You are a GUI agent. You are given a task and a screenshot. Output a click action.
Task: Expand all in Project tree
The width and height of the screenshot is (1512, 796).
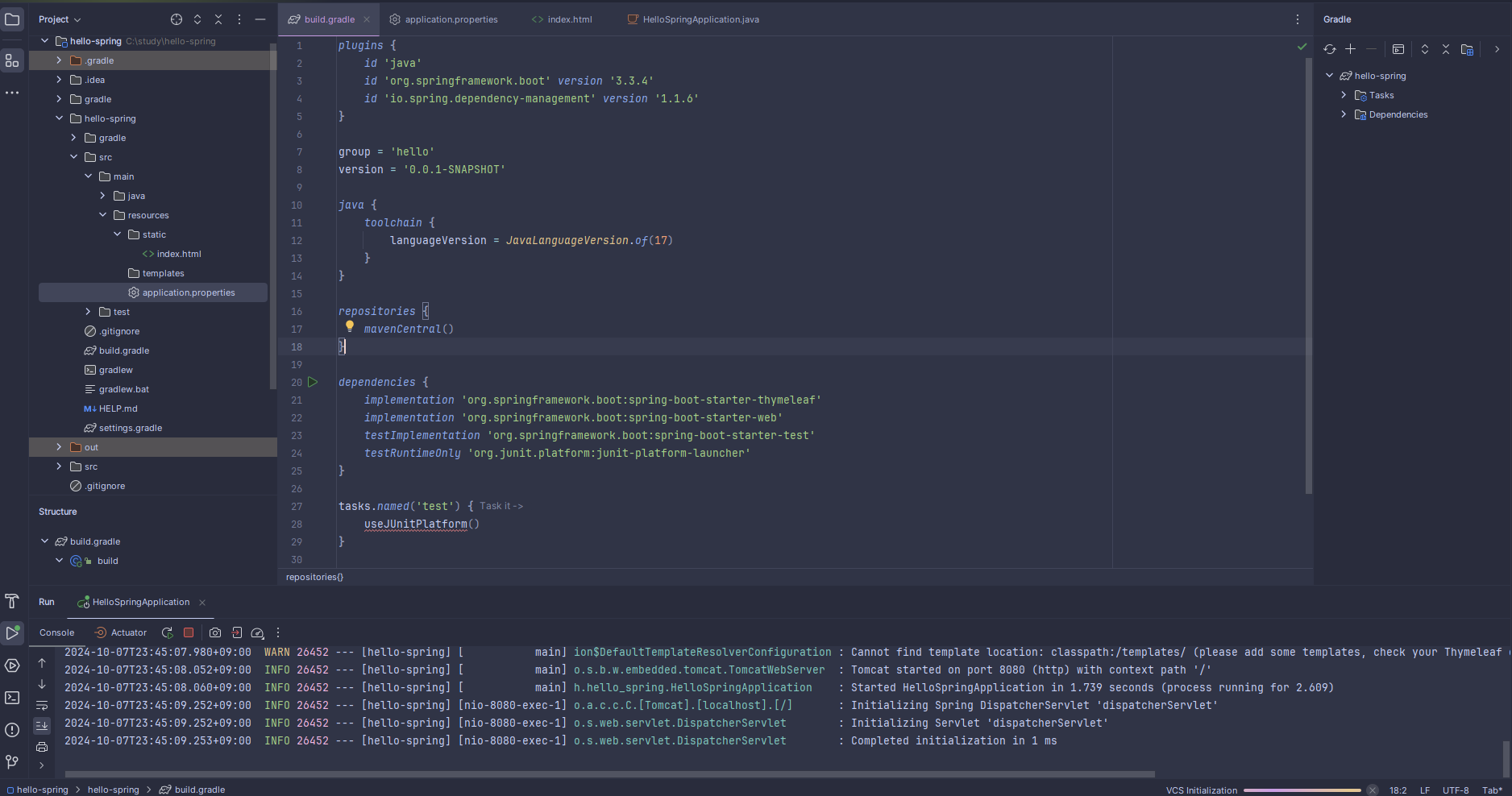click(x=197, y=19)
